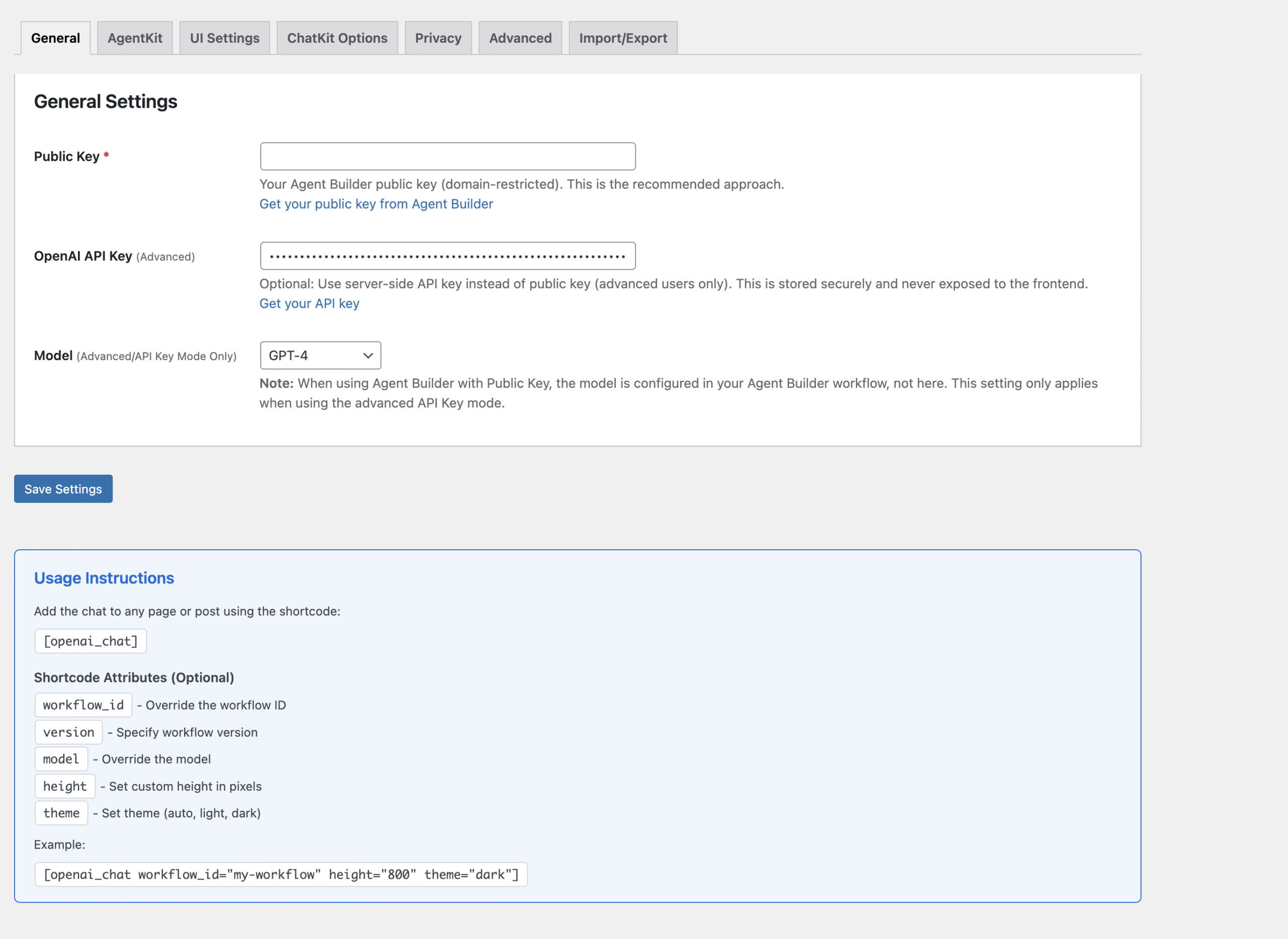Switch to the ChatKit Options tab
The height and width of the screenshot is (939, 1288).
coord(337,38)
